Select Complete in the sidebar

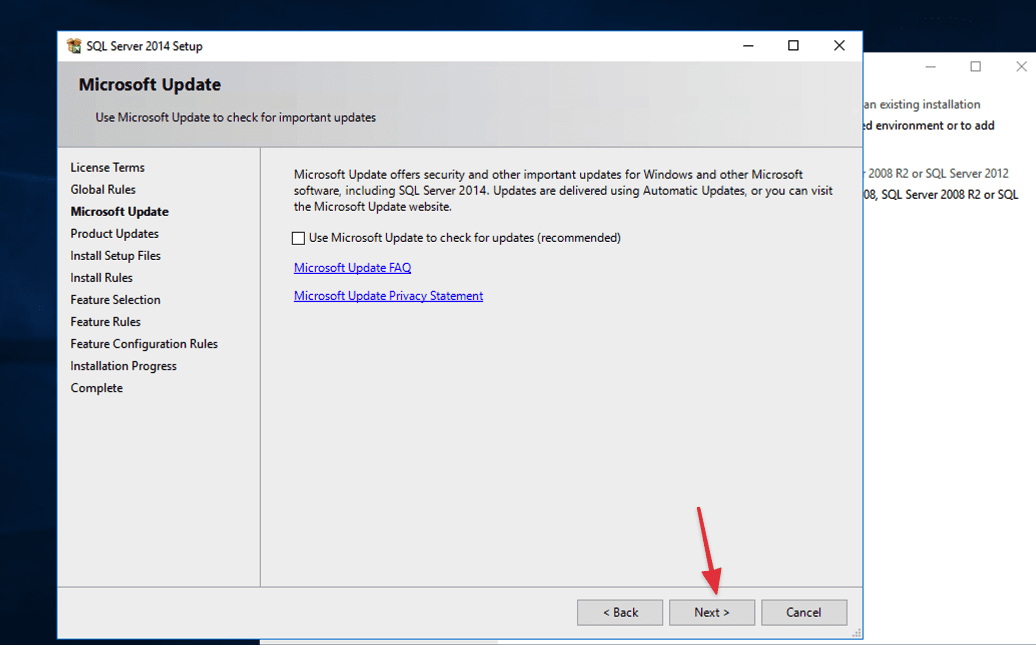96,387
